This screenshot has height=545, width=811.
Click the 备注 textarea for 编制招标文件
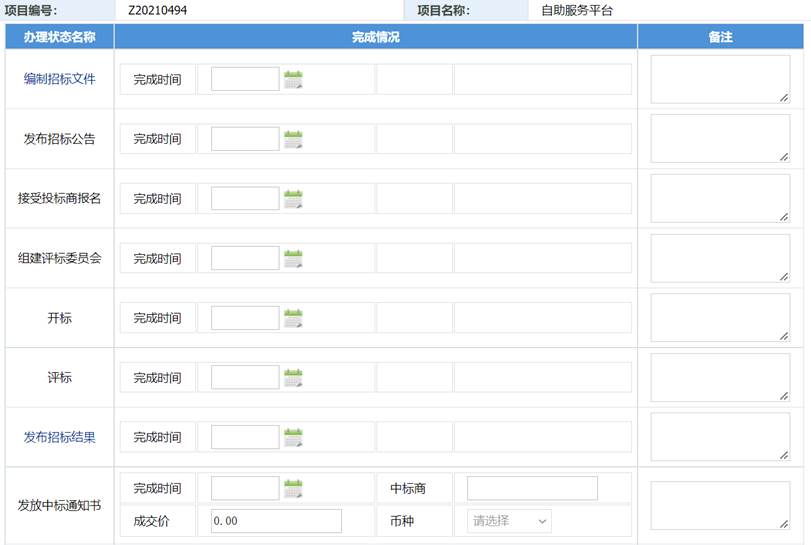[720, 79]
